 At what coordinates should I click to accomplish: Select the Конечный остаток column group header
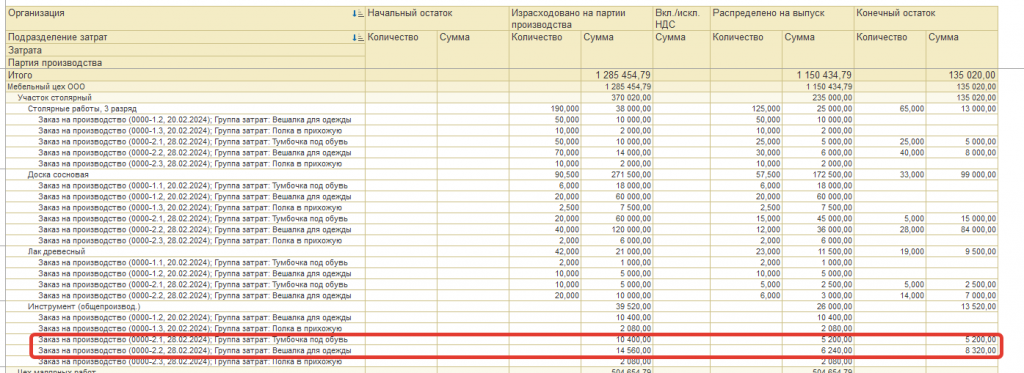(x=926, y=18)
